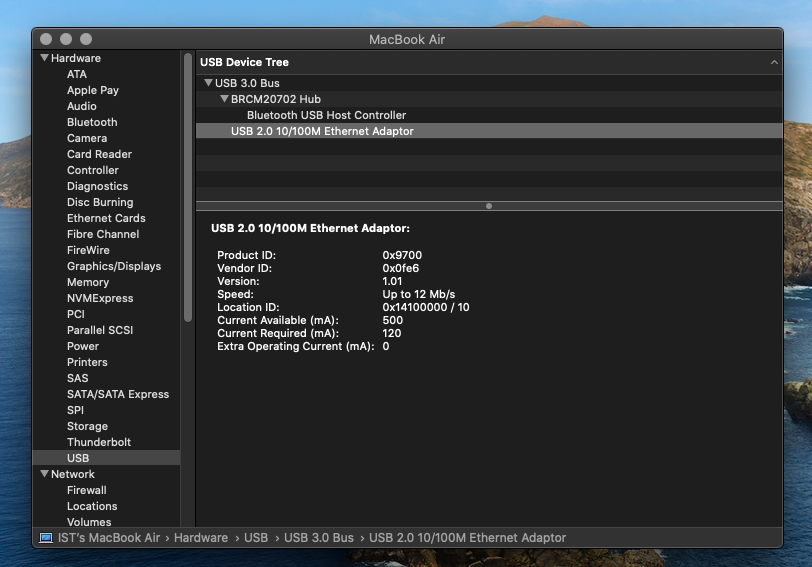Click the Speed value Up to 12 Mb/s
Screen dimensions: 812x567
click(418, 294)
